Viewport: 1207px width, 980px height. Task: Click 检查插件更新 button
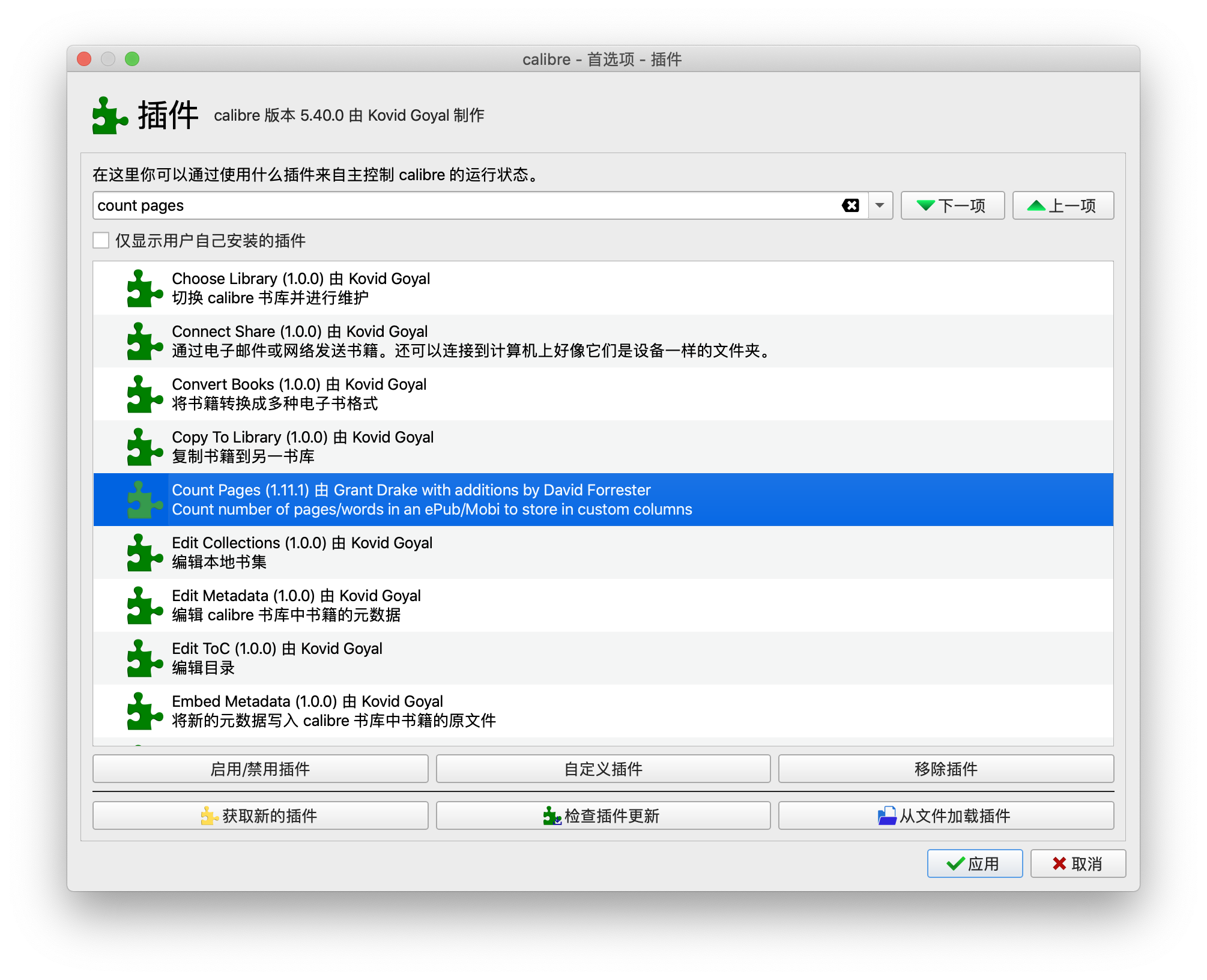point(603,816)
